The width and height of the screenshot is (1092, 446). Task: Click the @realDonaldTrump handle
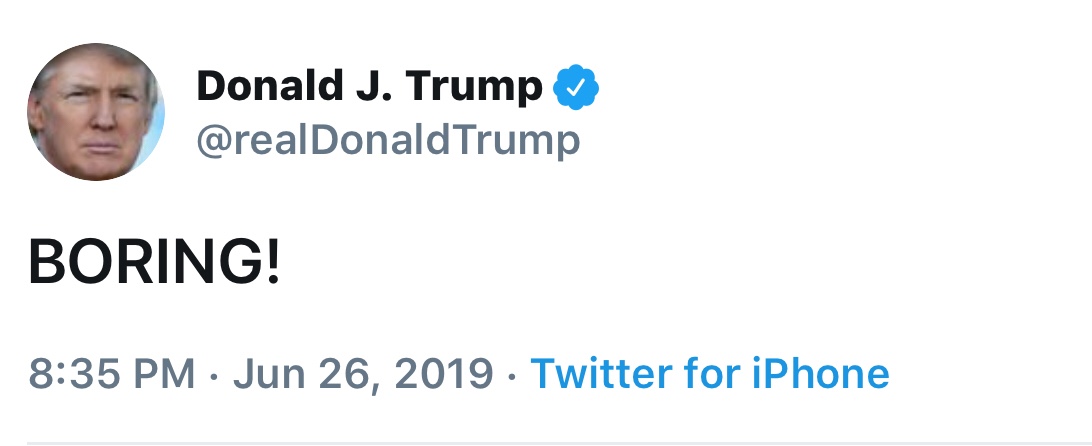387,140
